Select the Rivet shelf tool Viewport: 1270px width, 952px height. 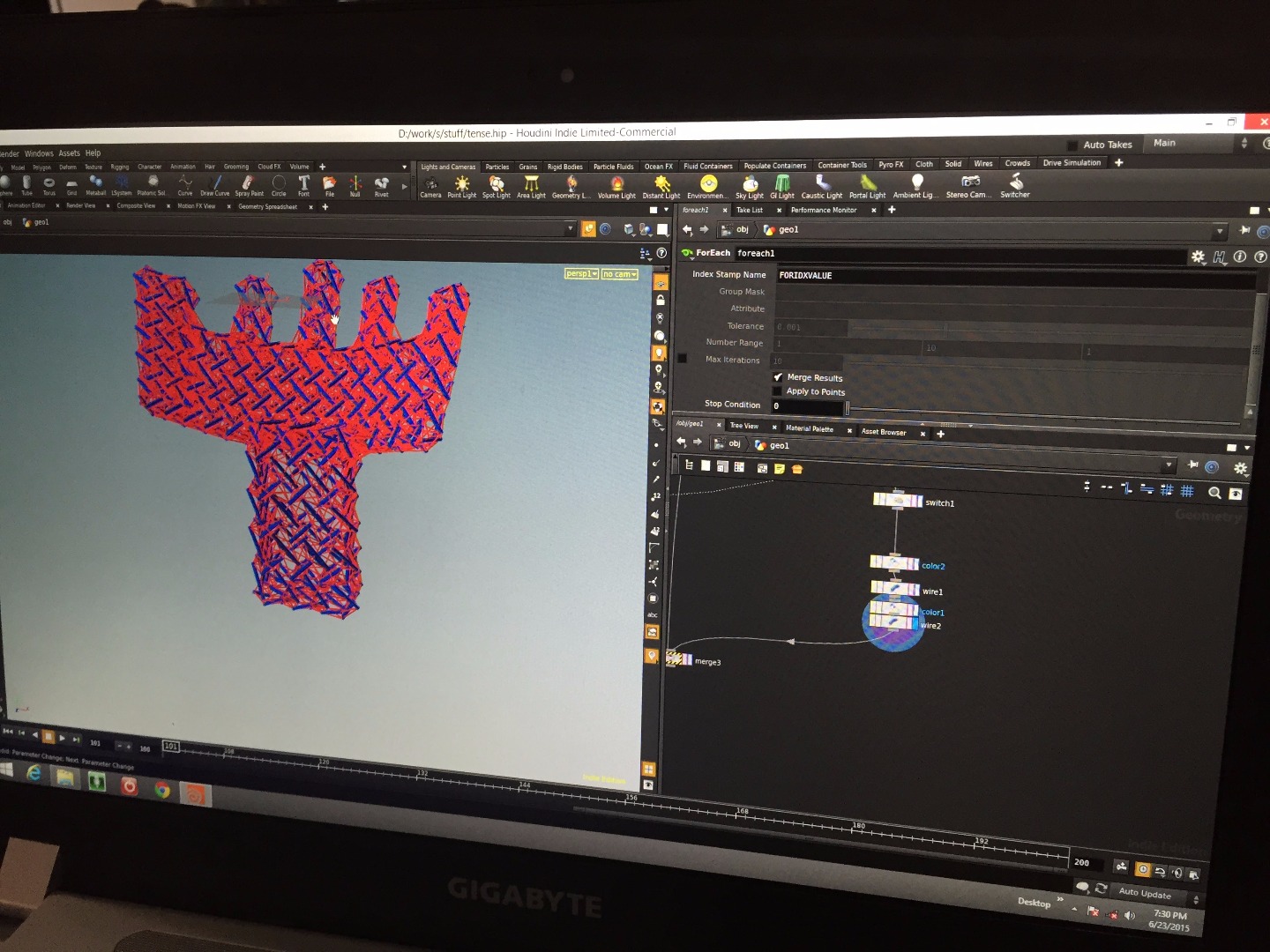coord(381,186)
